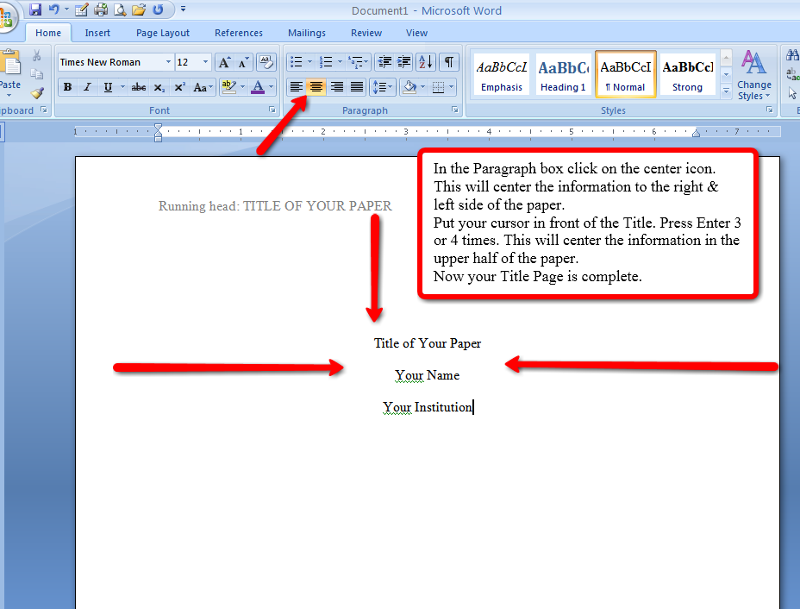Clear Formatting with the eraser icon
The height and width of the screenshot is (609, 800).
[x=264, y=61]
